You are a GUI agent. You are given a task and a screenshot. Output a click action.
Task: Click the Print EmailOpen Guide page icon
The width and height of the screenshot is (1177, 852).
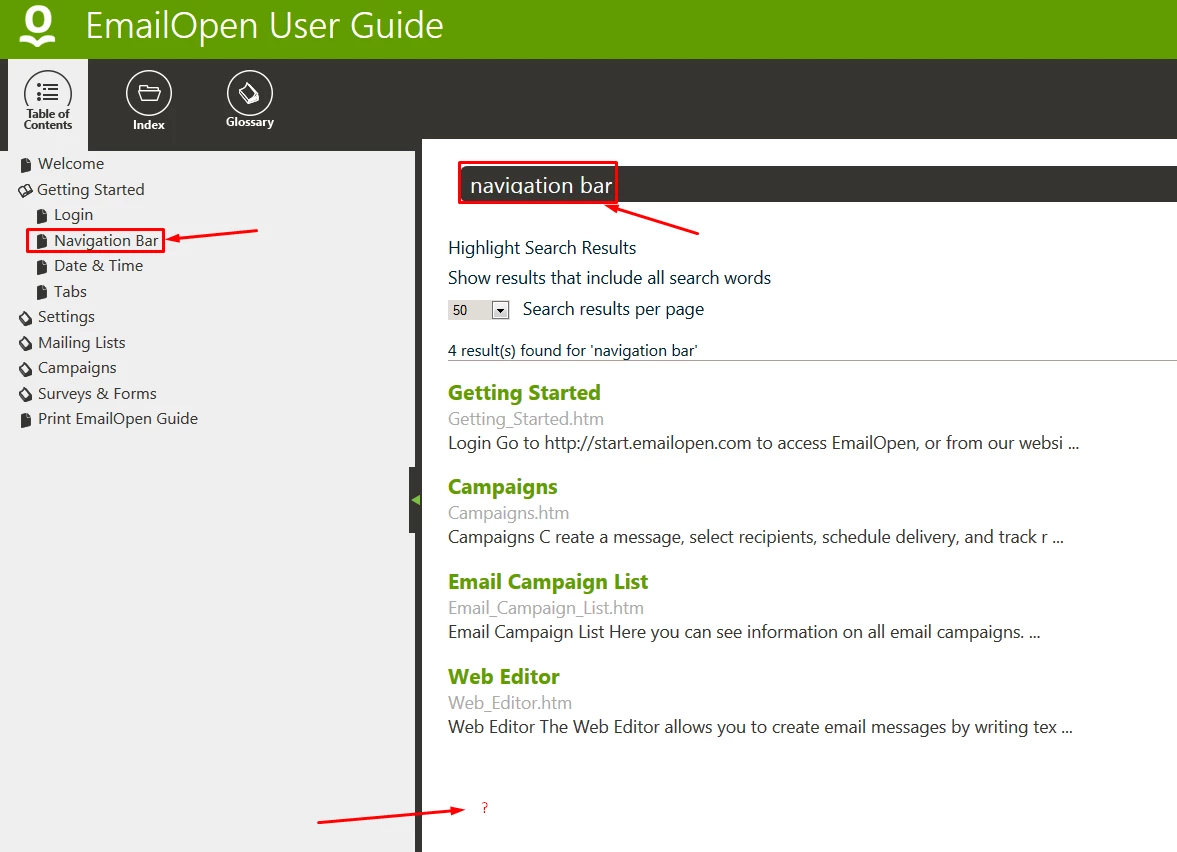click(x=26, y=420)
